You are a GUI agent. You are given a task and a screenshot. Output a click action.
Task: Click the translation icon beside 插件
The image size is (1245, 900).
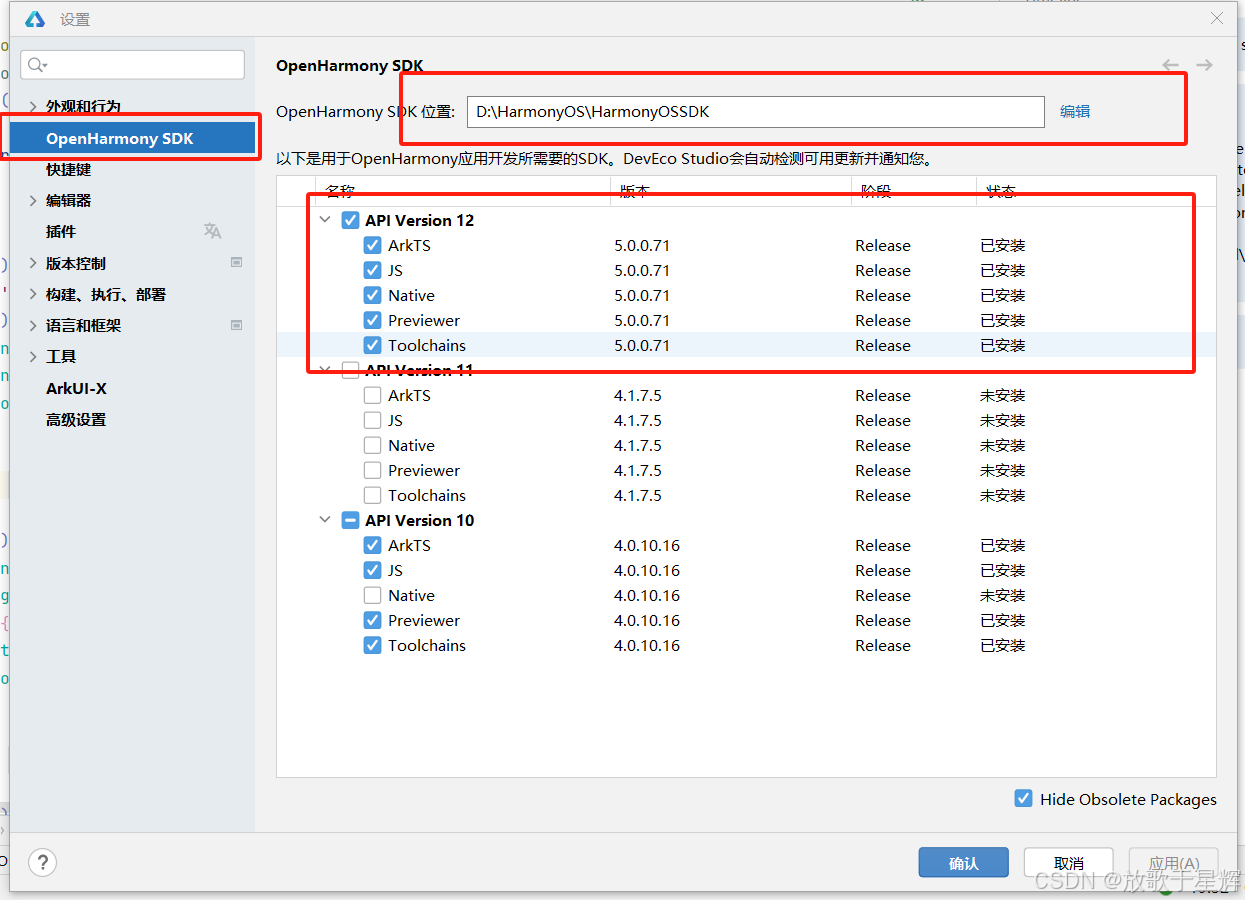point(212,231)
